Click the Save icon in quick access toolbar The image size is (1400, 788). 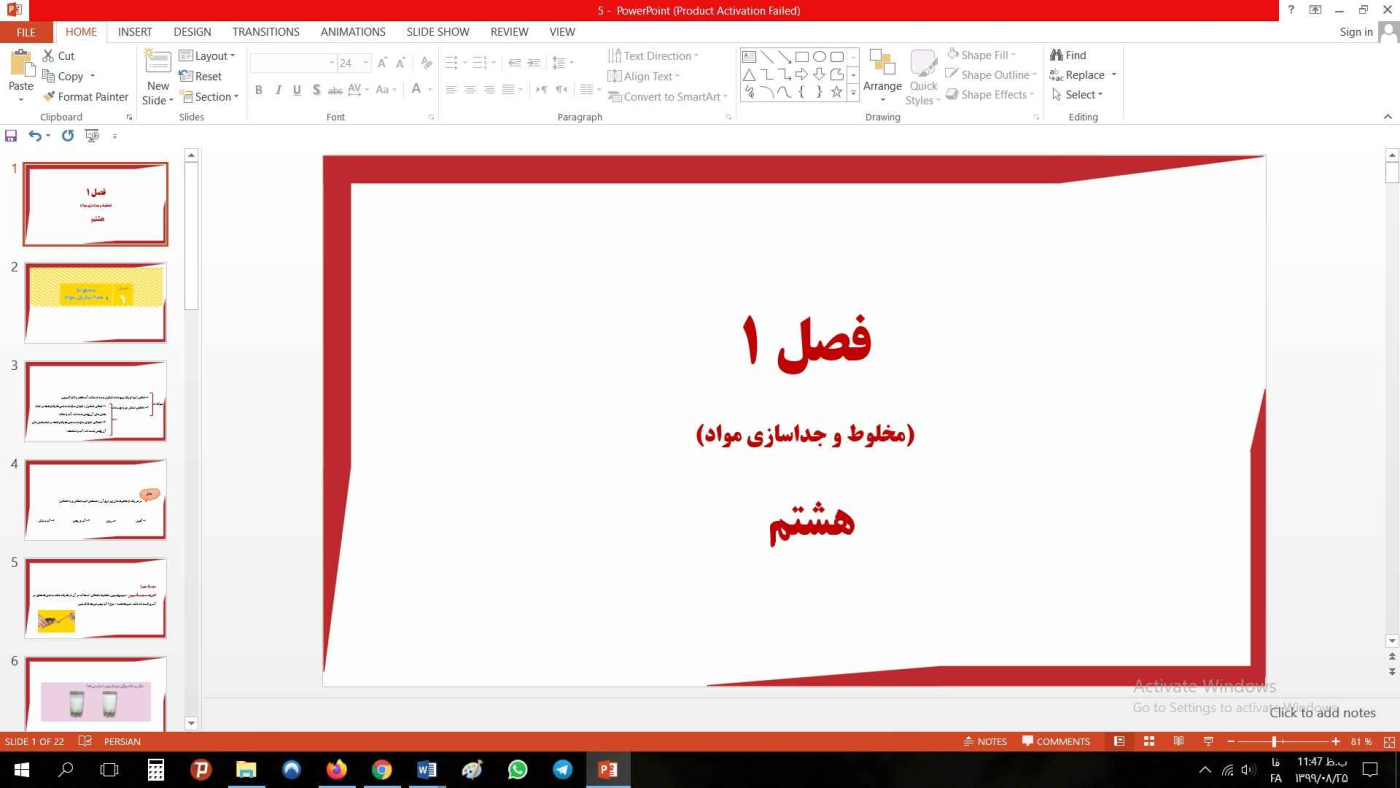point(11,136)
